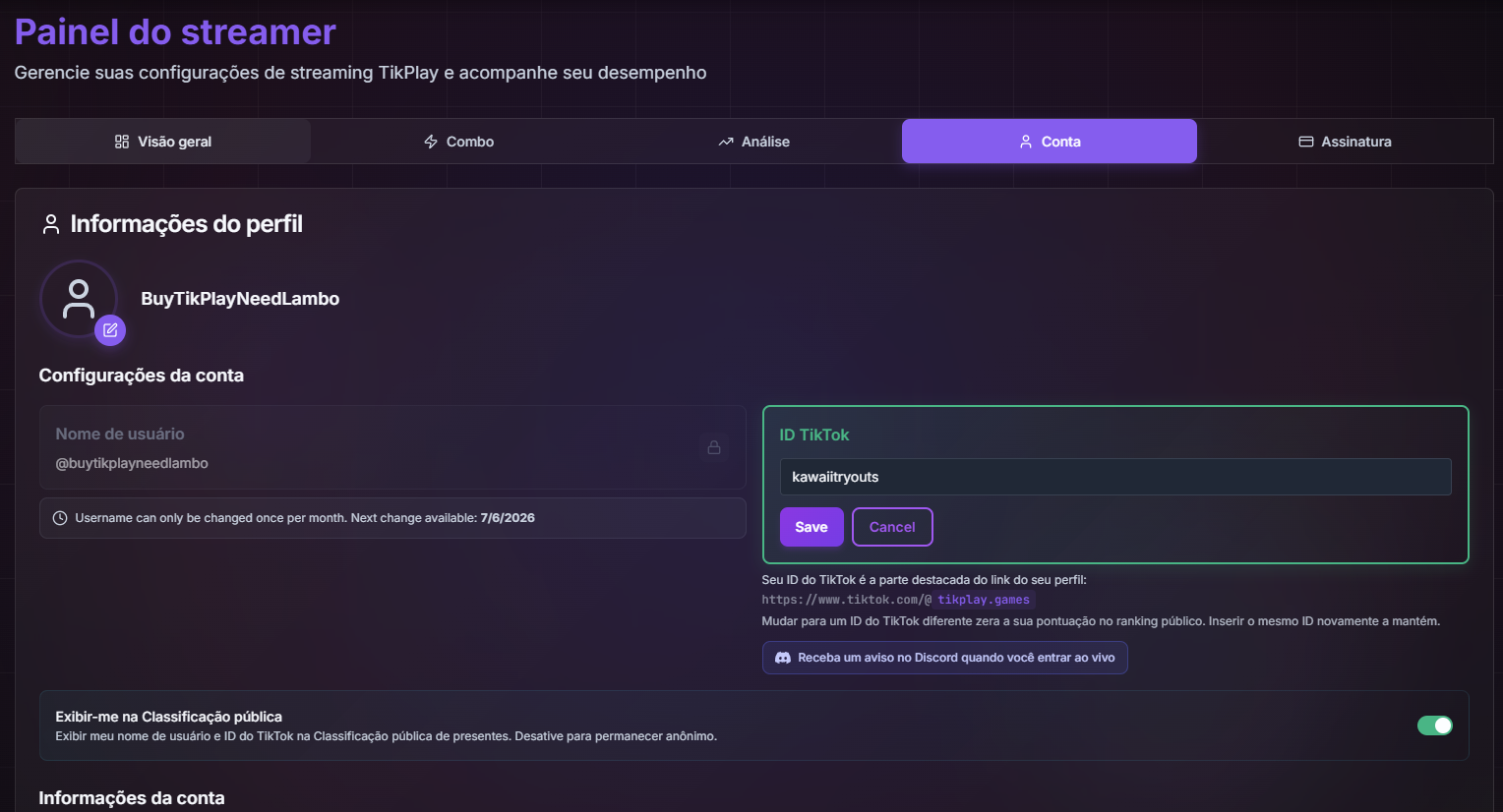The image size is (1503, 812).
Task: Click the edit avatar pencil icon
Action: tap(110, 330)
